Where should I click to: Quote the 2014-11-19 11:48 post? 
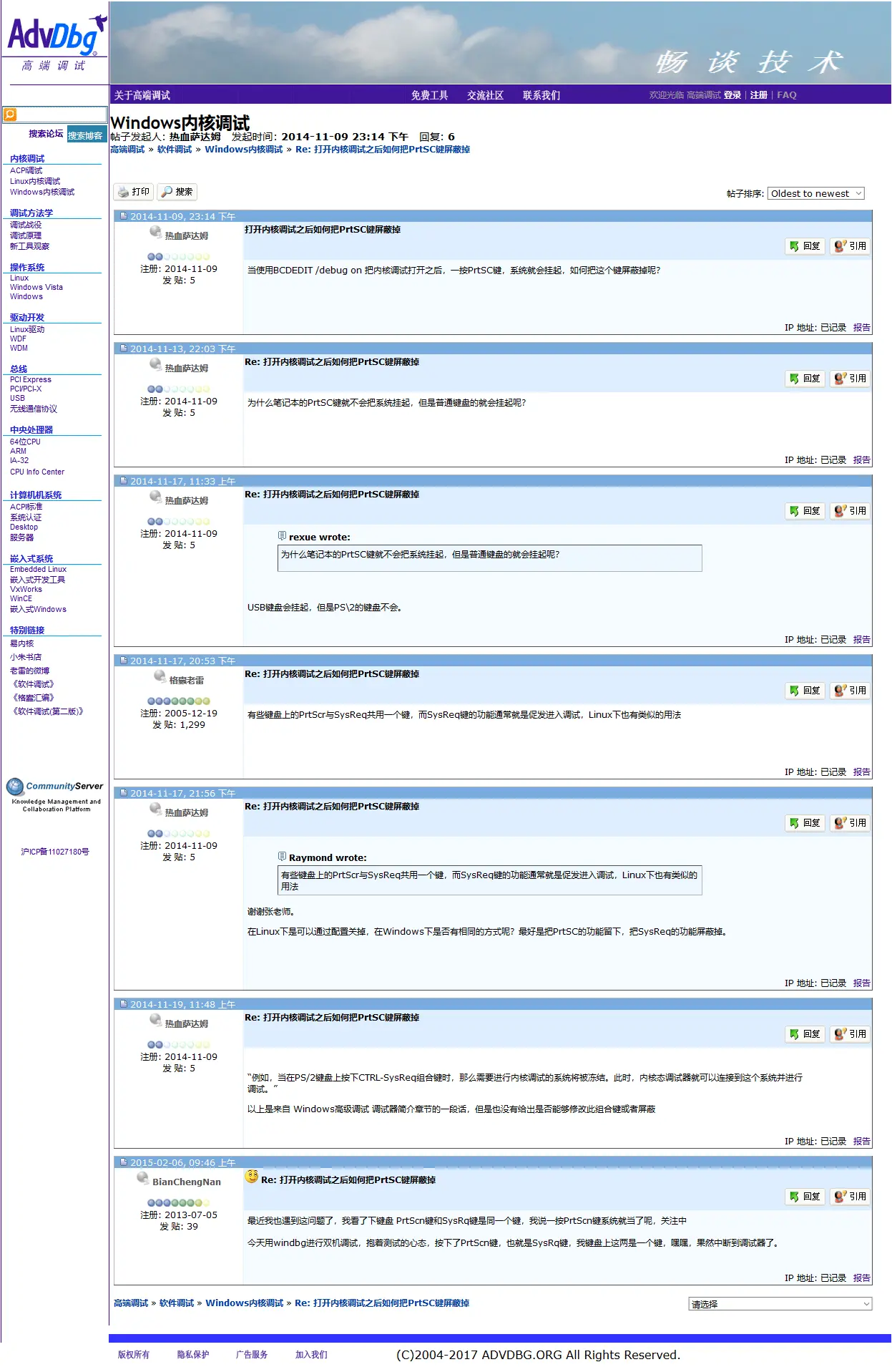point(851,1034)
